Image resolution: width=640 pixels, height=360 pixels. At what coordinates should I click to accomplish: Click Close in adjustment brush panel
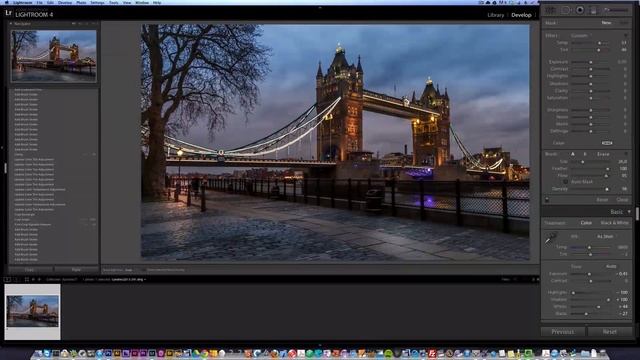622,200
